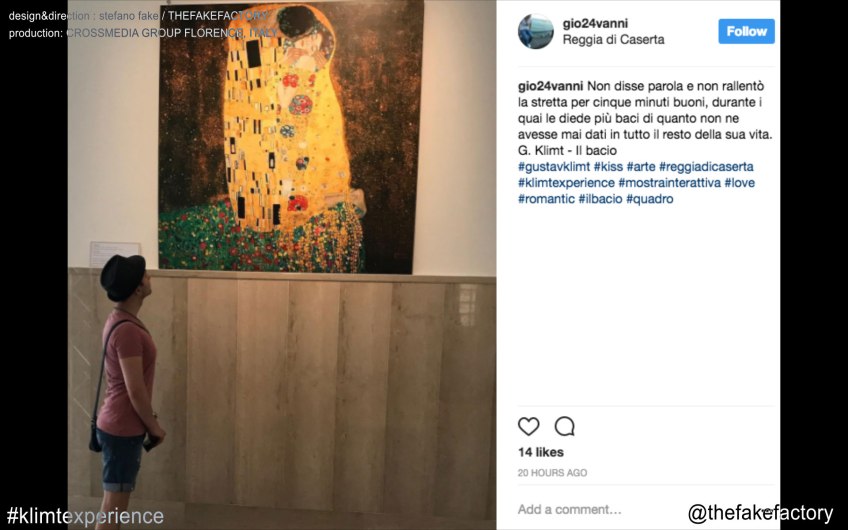
Task: Open the #love hashtag
Action: click(x=740, y=183)
